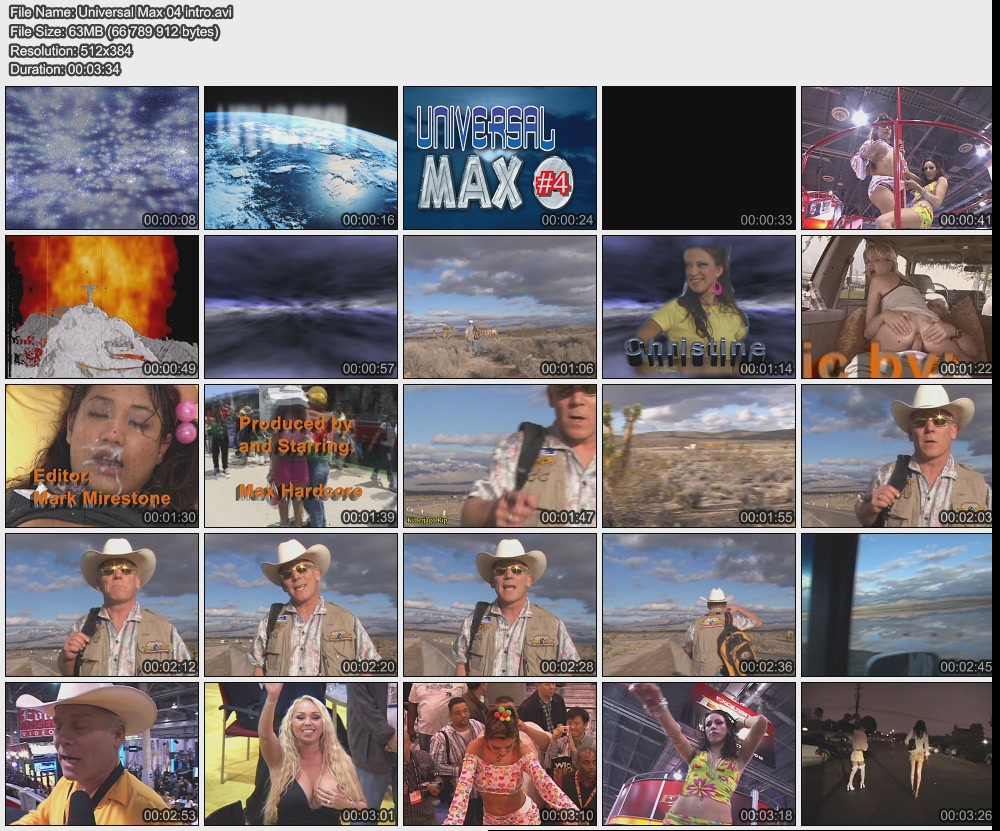The height and width of the screenshot is (831, 1000).
Task: Click the File Name text line
Action: 121,12
